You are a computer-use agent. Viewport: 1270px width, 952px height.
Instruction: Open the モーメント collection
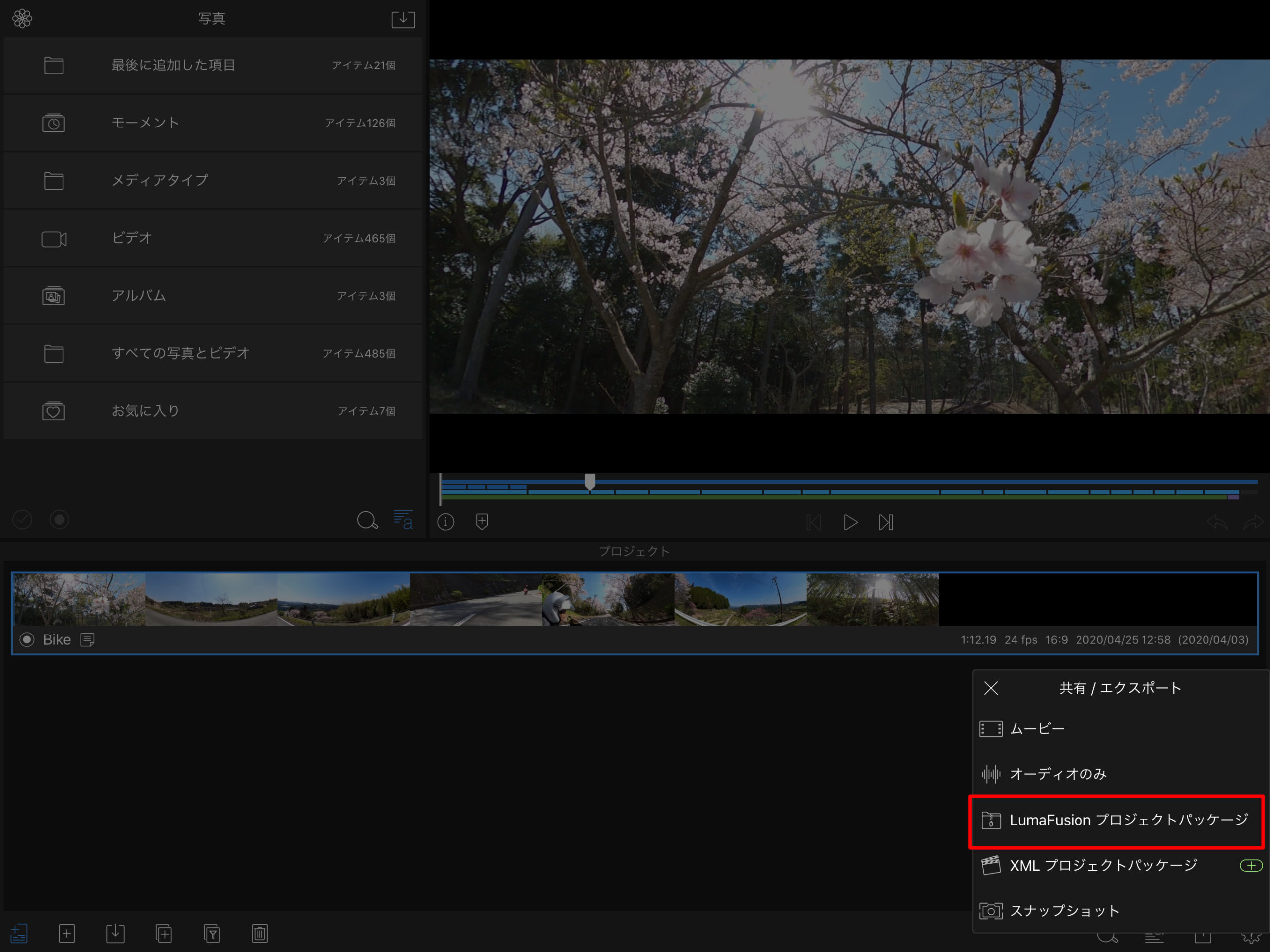212,123
